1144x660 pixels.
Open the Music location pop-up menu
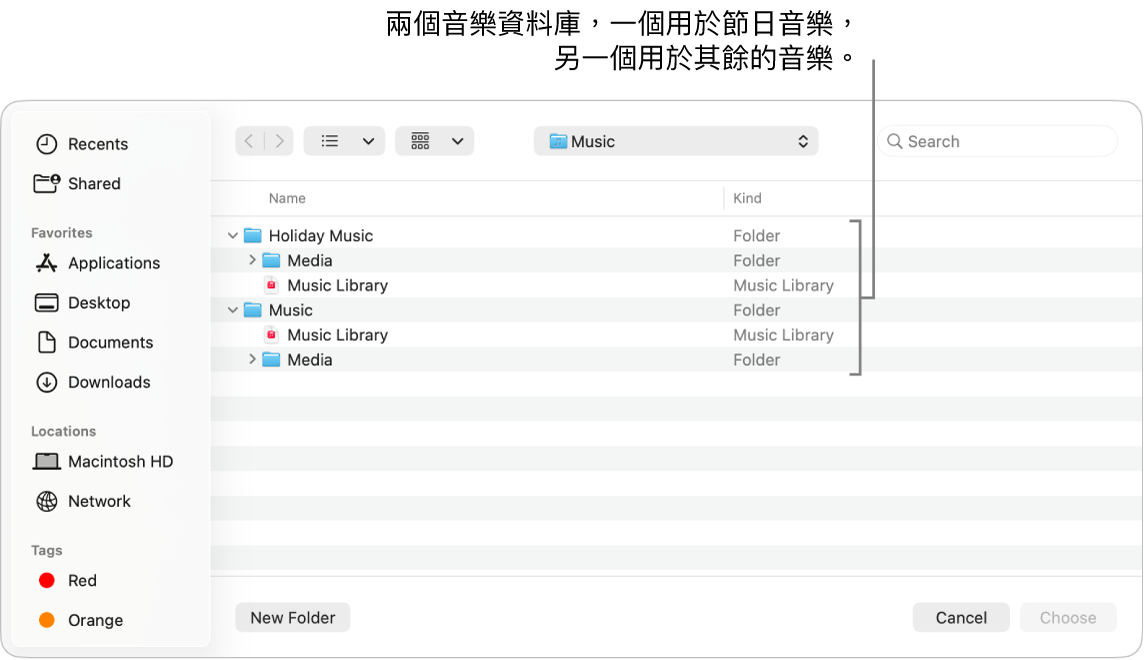676,141
